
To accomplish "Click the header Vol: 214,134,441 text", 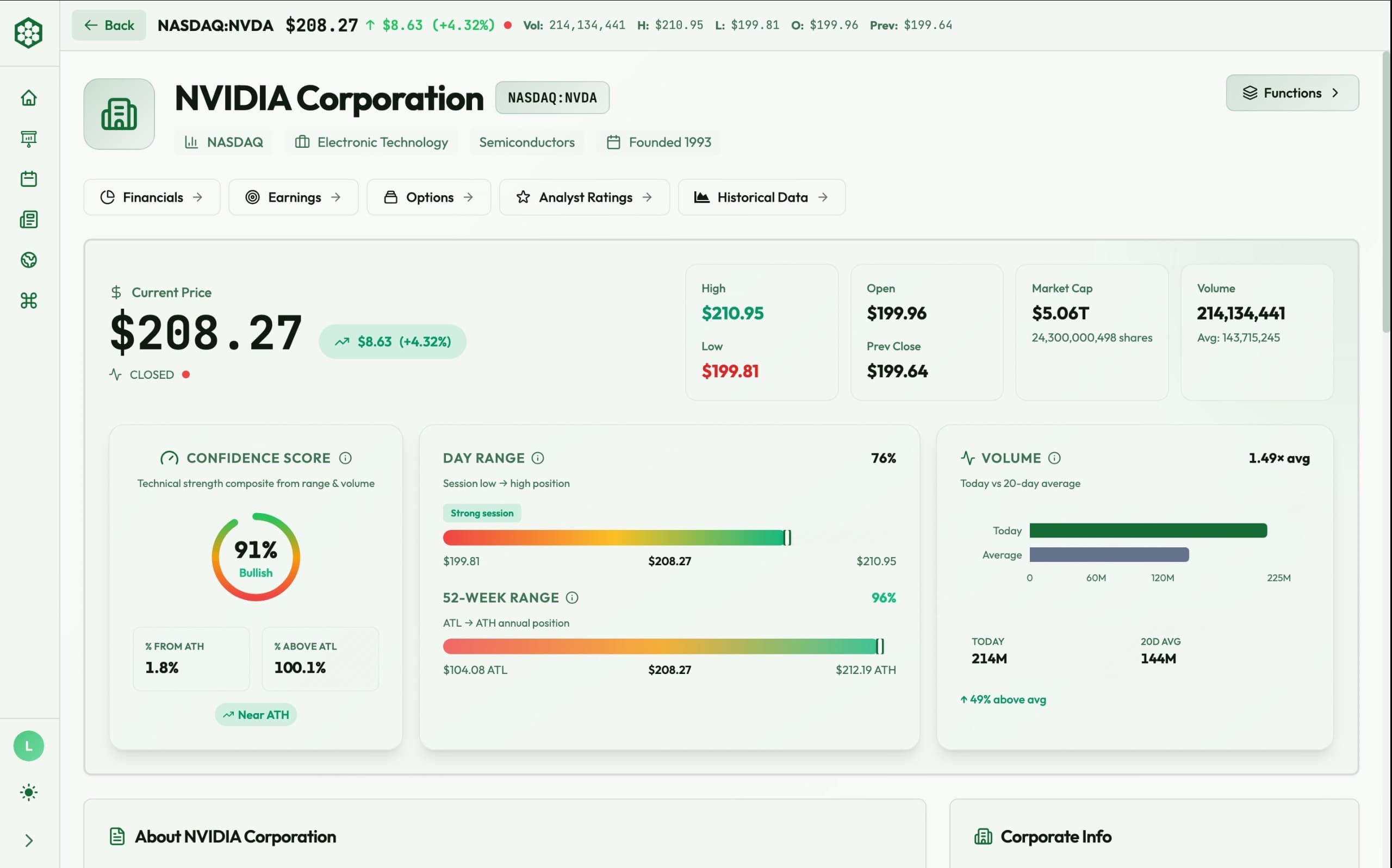I will click(x=574, y=25).
